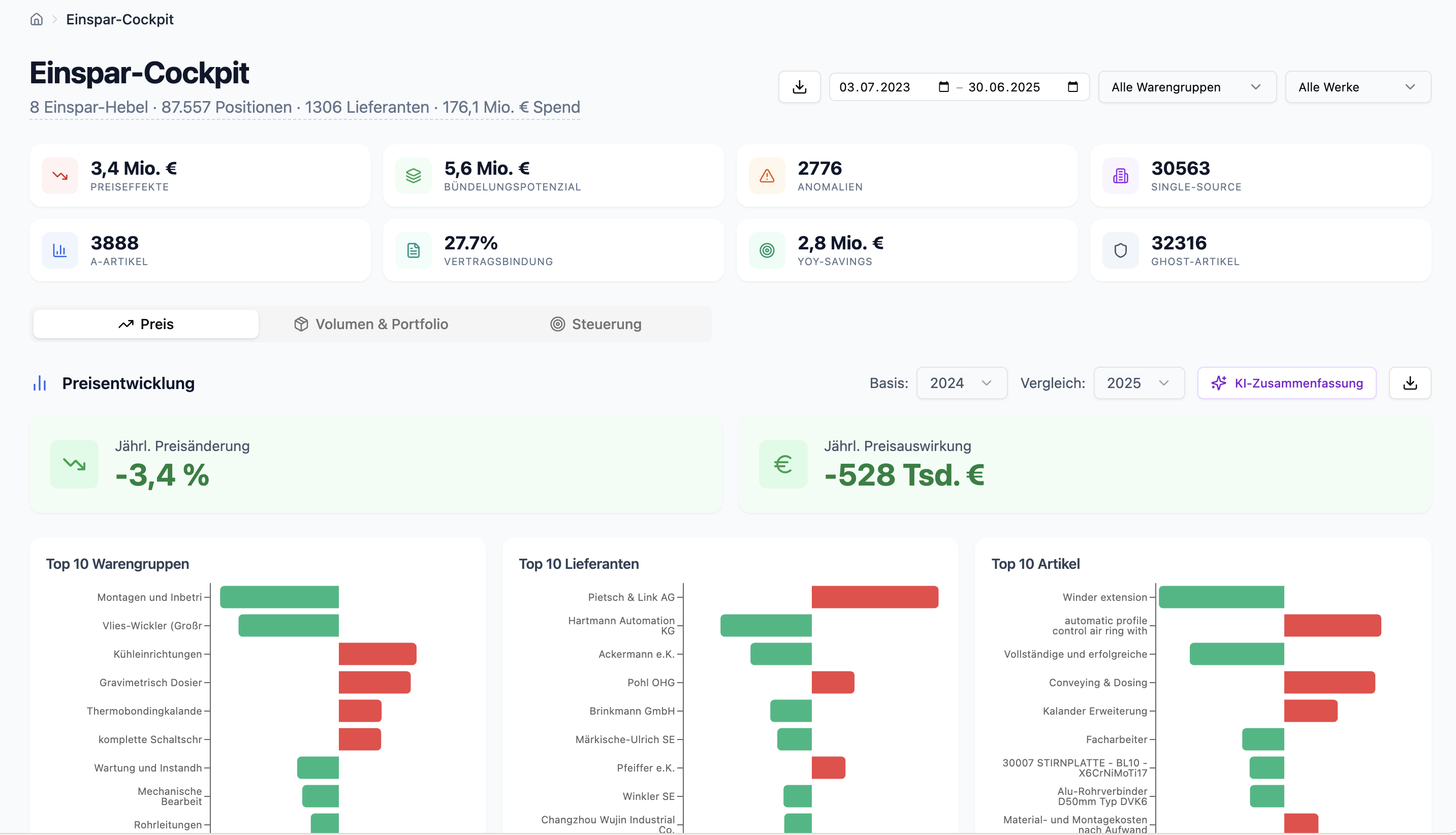This screenshot has width=1456, height=835.
Task: Click the summary line with 8 Einspar-Hebel
Action: [304, 107]
